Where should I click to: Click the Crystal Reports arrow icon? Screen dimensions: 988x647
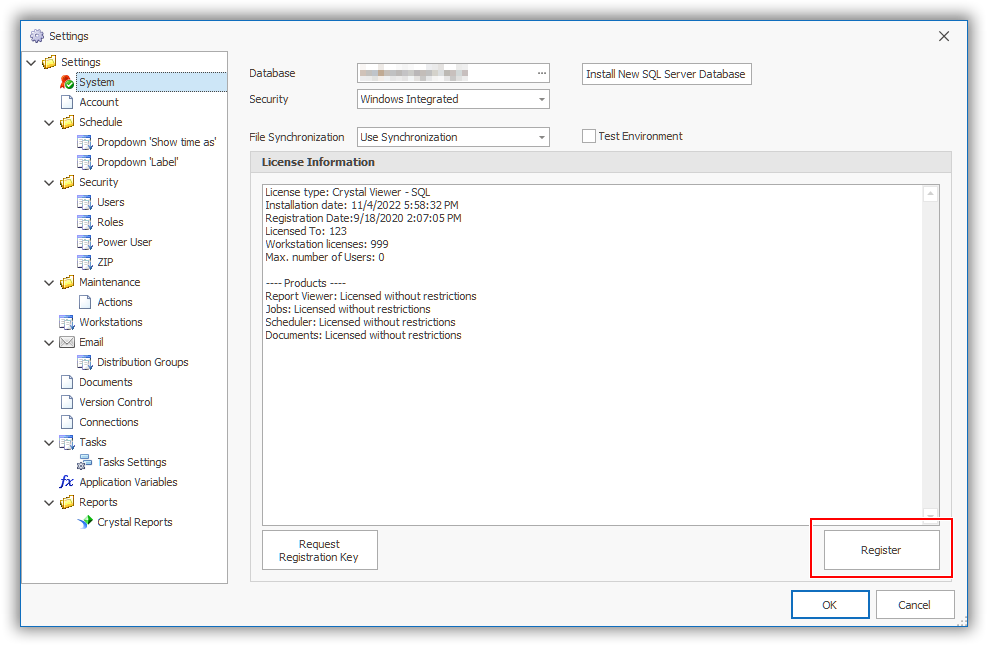point(85,522)
